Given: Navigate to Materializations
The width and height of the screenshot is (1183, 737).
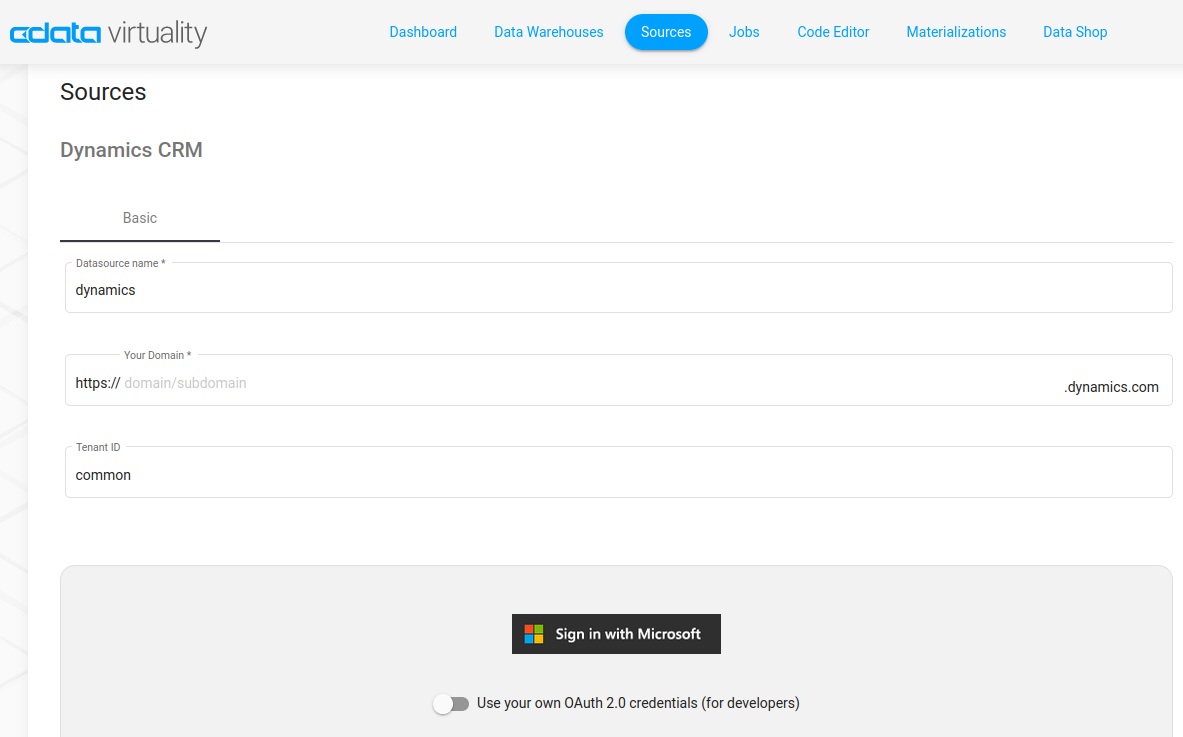Looking at the screenshot, I should [x=956, y=32].
